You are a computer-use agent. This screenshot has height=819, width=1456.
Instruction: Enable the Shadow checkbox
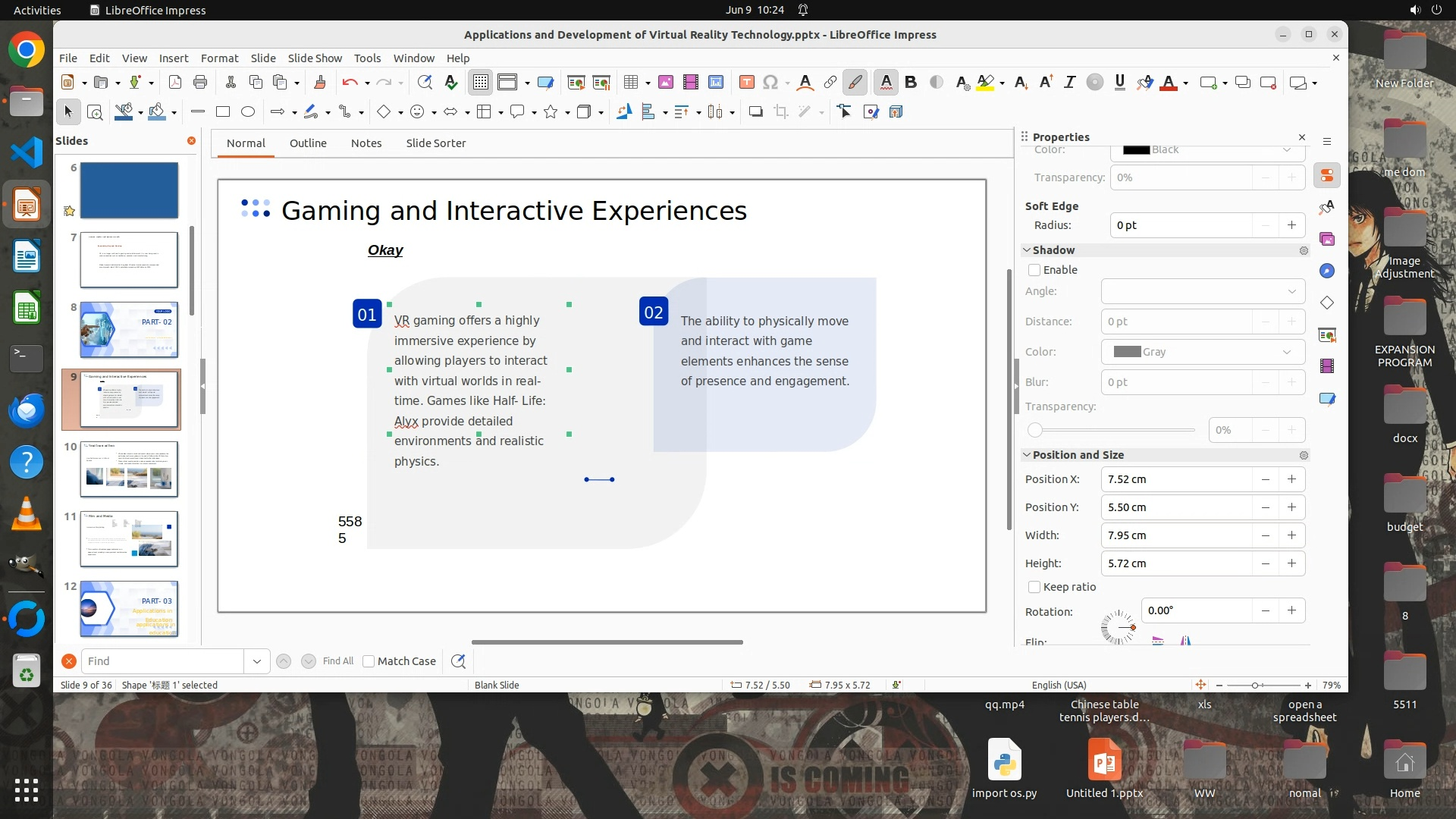[1034, 270]
